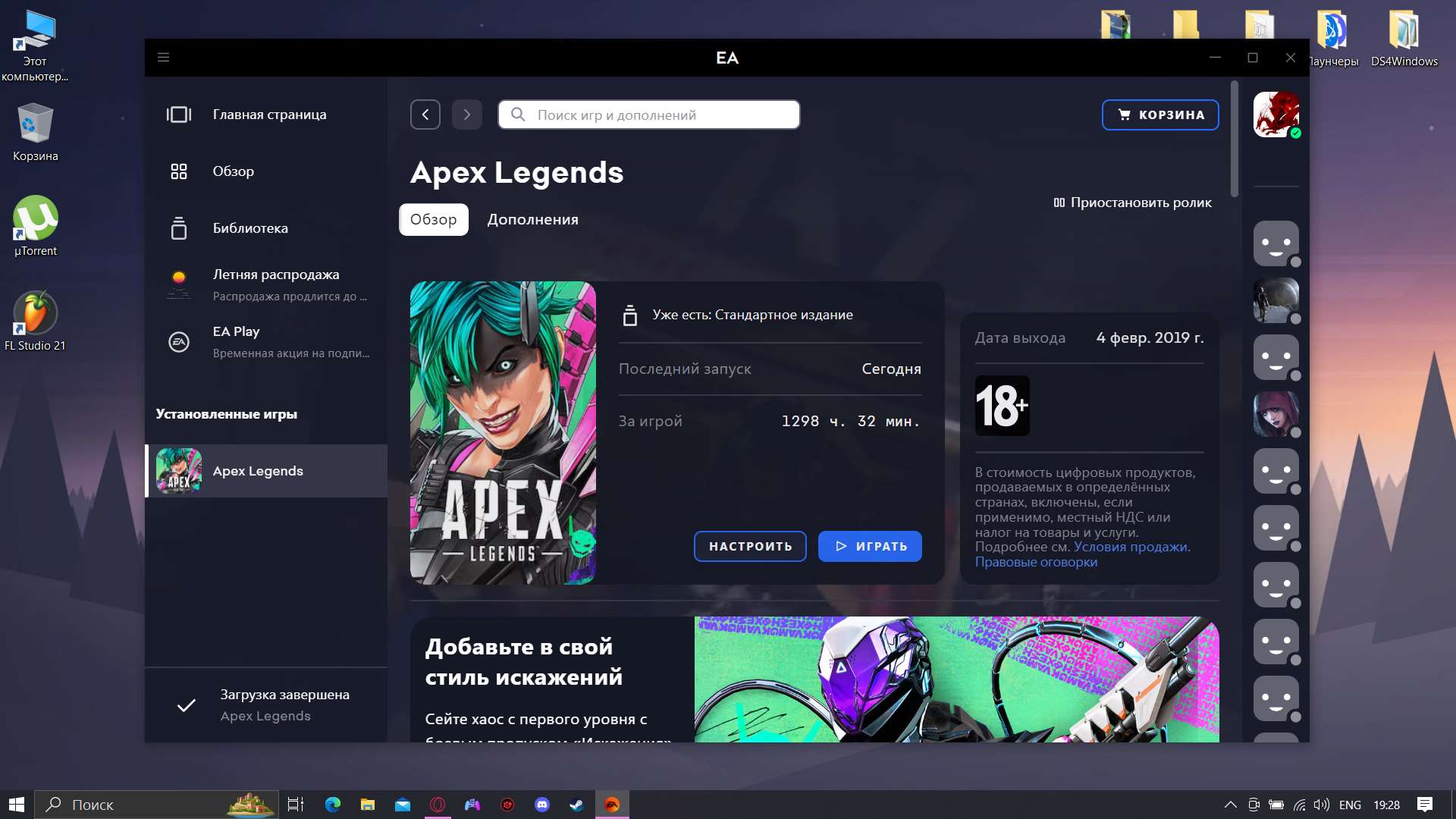Open the EA app hamburger menu
This screenshot has width=1456, height=819.
pos(163,57)
